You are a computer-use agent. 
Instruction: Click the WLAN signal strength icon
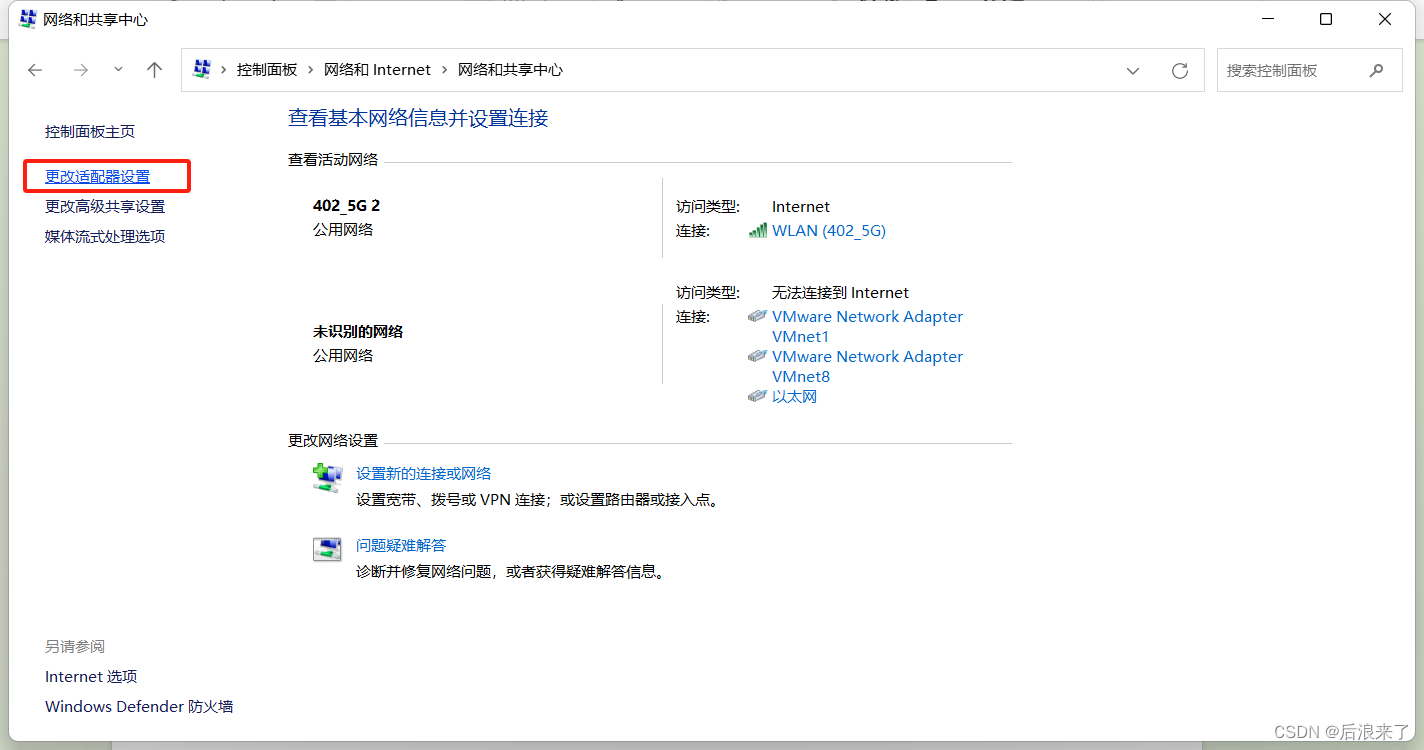[x=758, y=230]
